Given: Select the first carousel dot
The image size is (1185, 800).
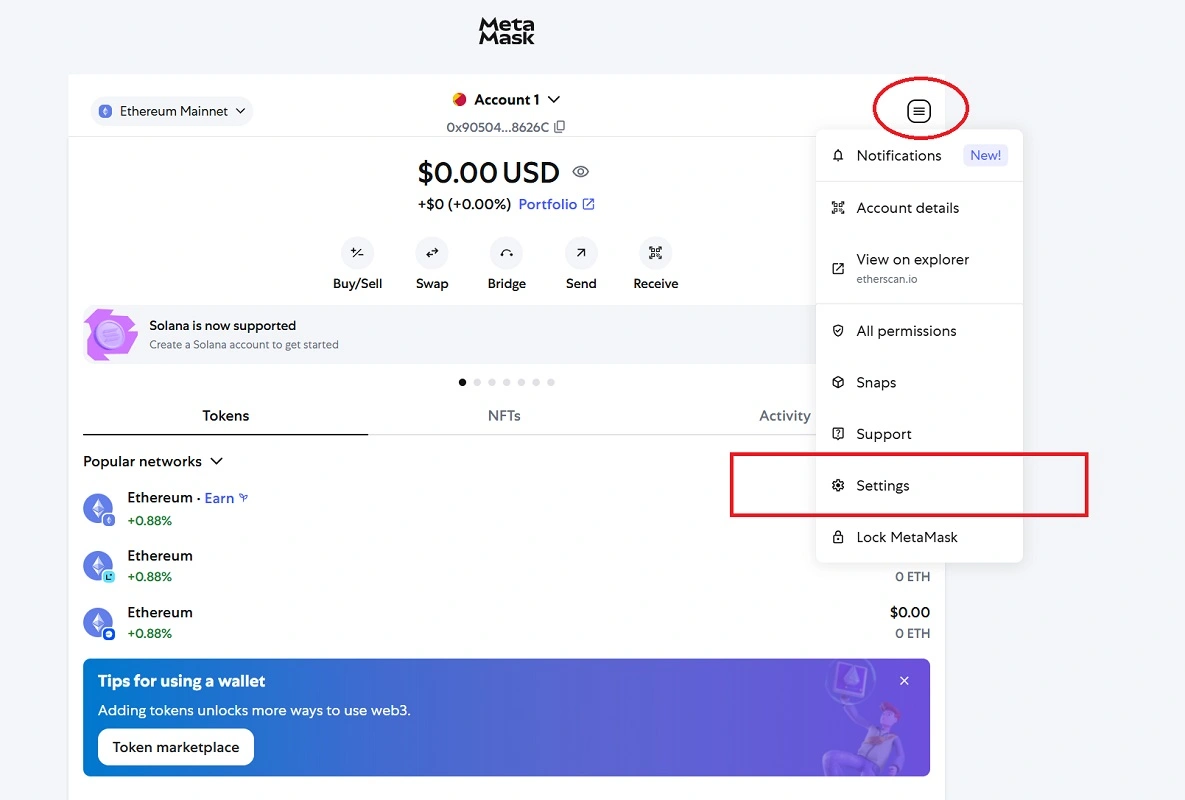Looking at the screenshot, I should [463, 382].
